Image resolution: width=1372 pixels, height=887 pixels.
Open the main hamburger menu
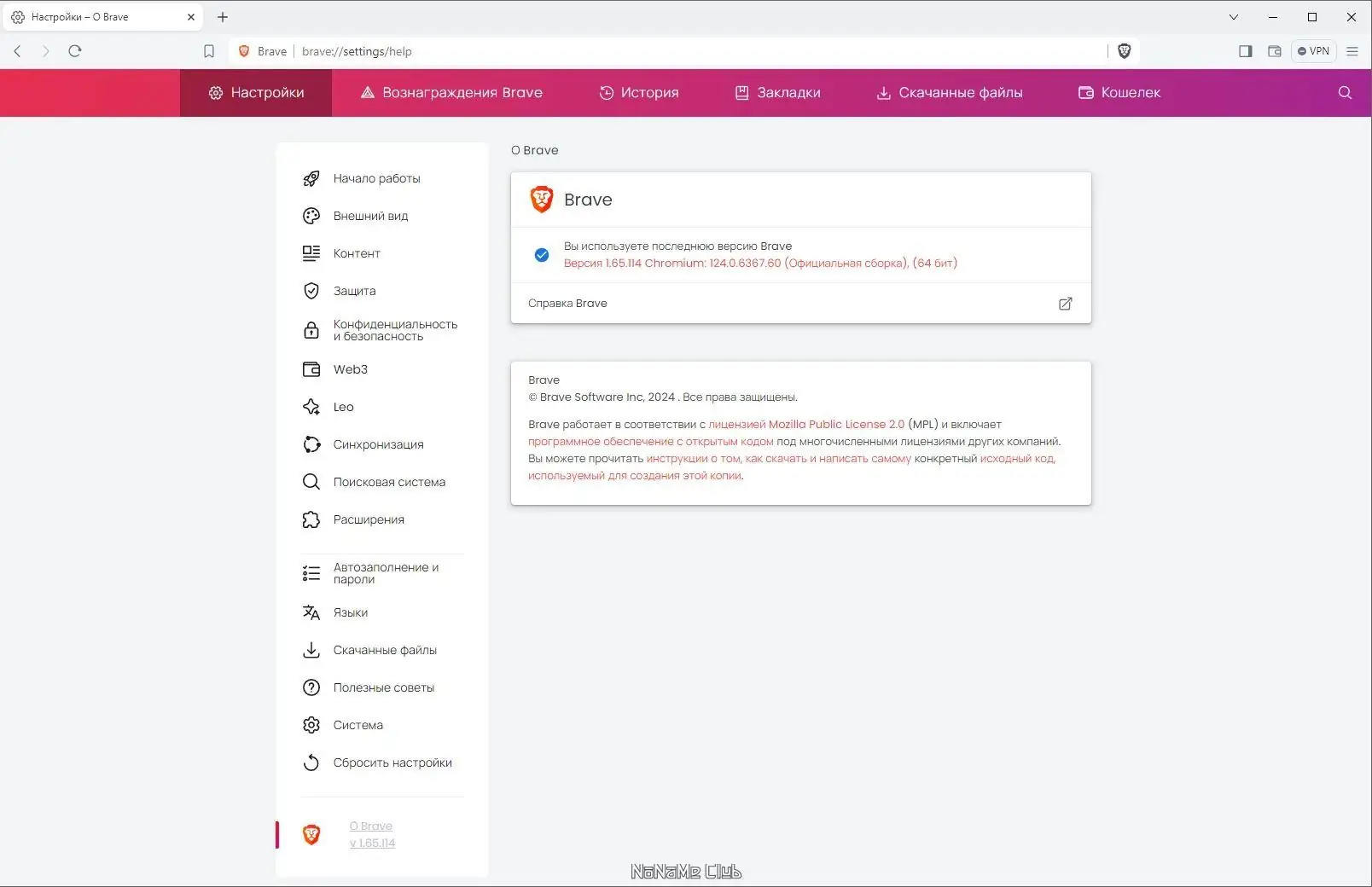coord(1352,51)
